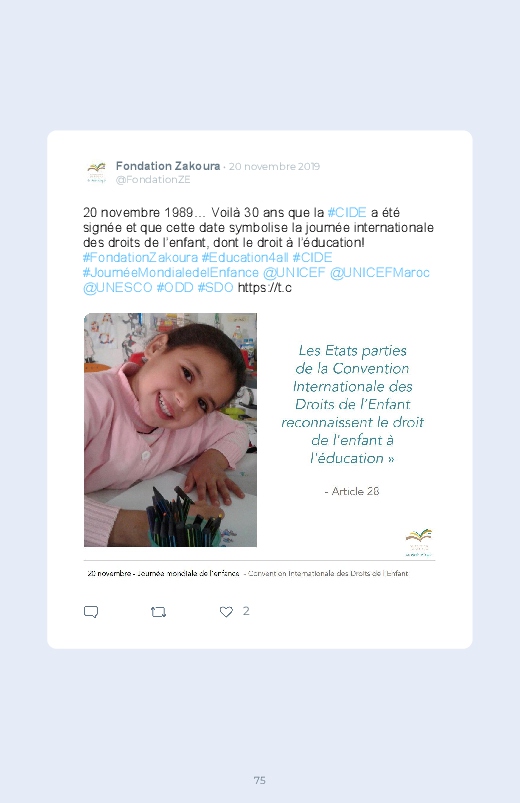Open the @FondationZE handle
Viewport: 520px width, 803px height.
coord(153,180)
